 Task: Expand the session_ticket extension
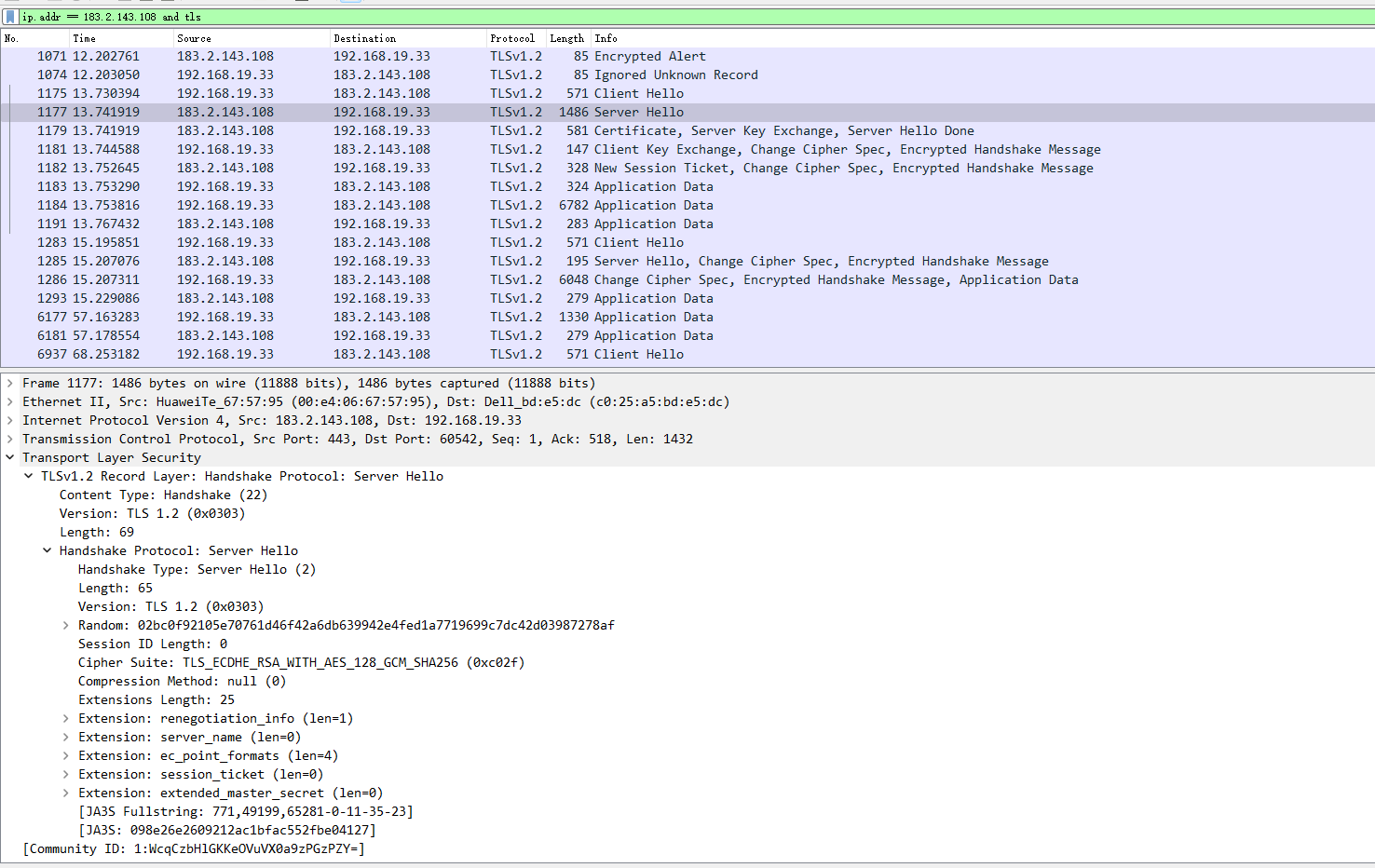pyautogui.click(x=66, y=774)
